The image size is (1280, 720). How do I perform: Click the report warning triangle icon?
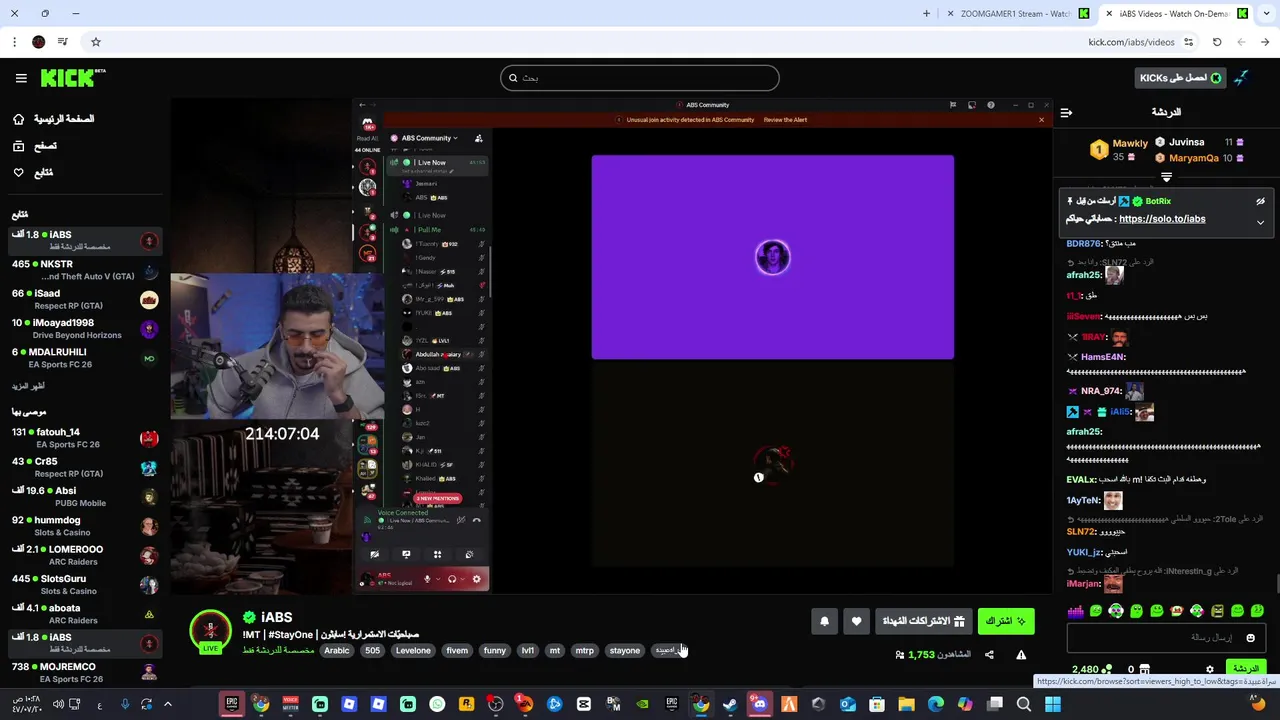[x=1021, y=655]
